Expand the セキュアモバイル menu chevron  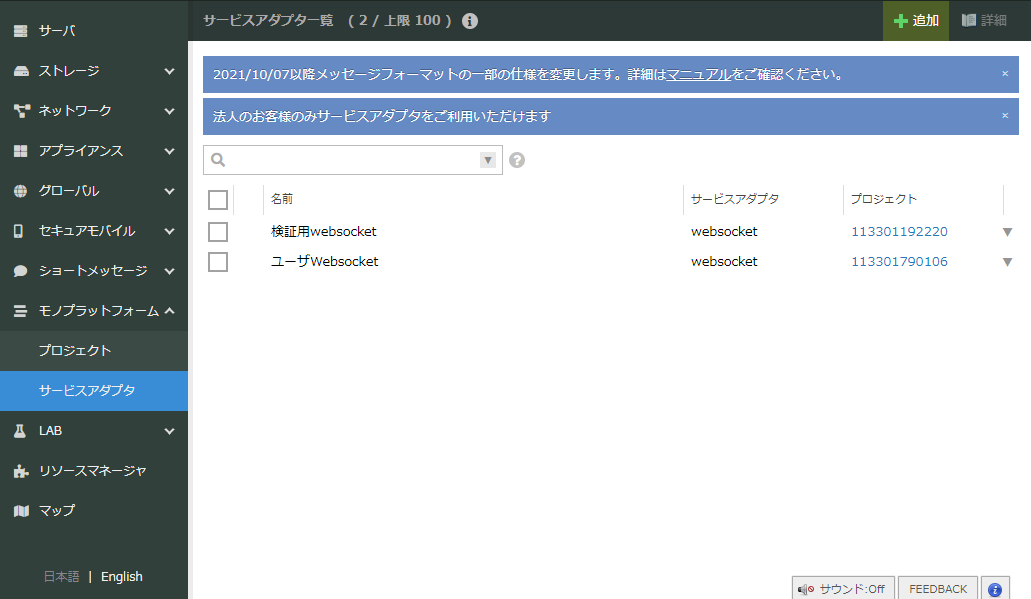[x=170, y=231]
